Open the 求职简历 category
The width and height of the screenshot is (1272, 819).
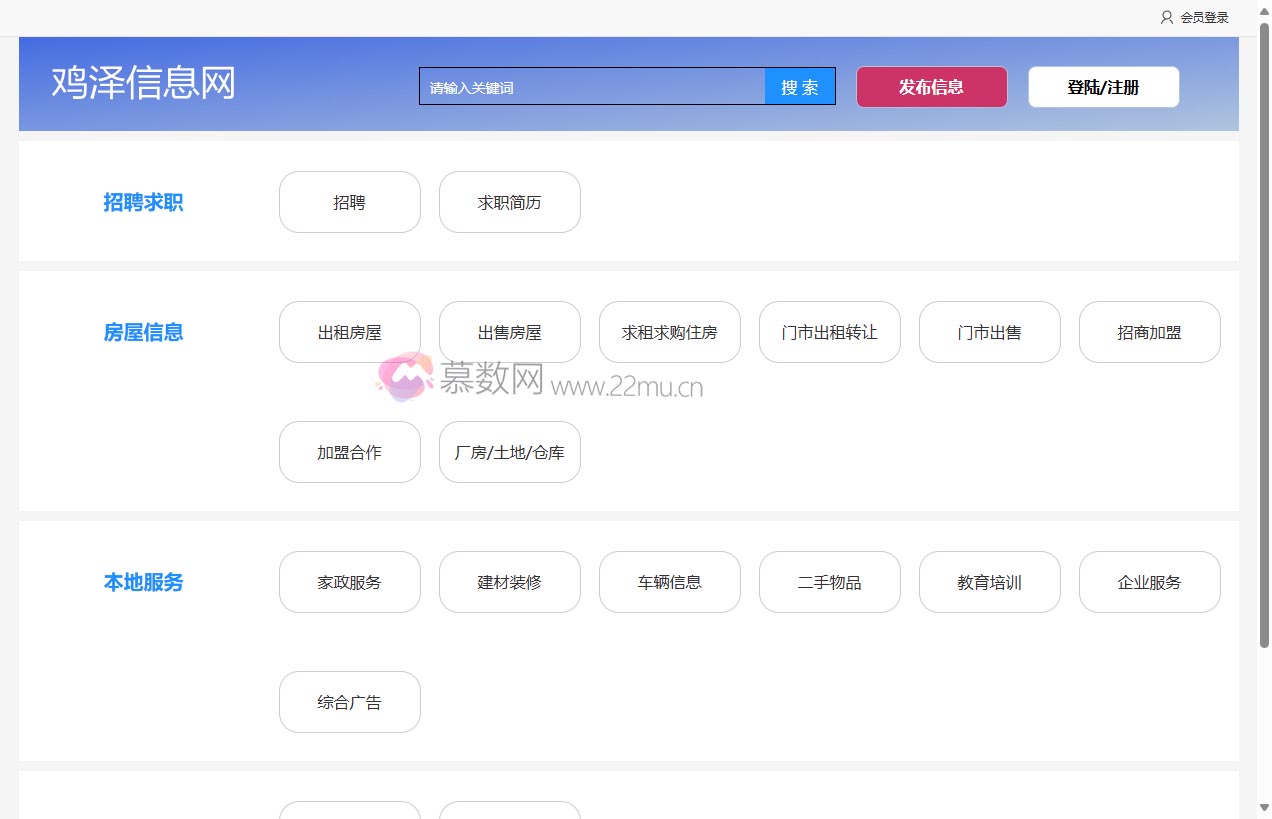pos(509,202)
